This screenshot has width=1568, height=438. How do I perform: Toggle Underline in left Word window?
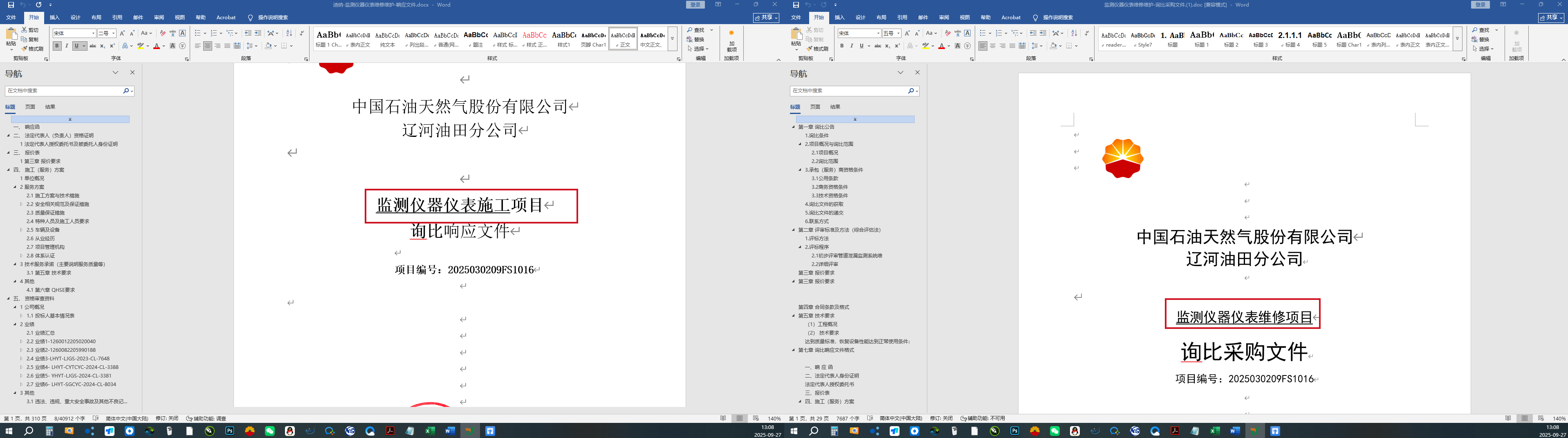click(77, 46)
